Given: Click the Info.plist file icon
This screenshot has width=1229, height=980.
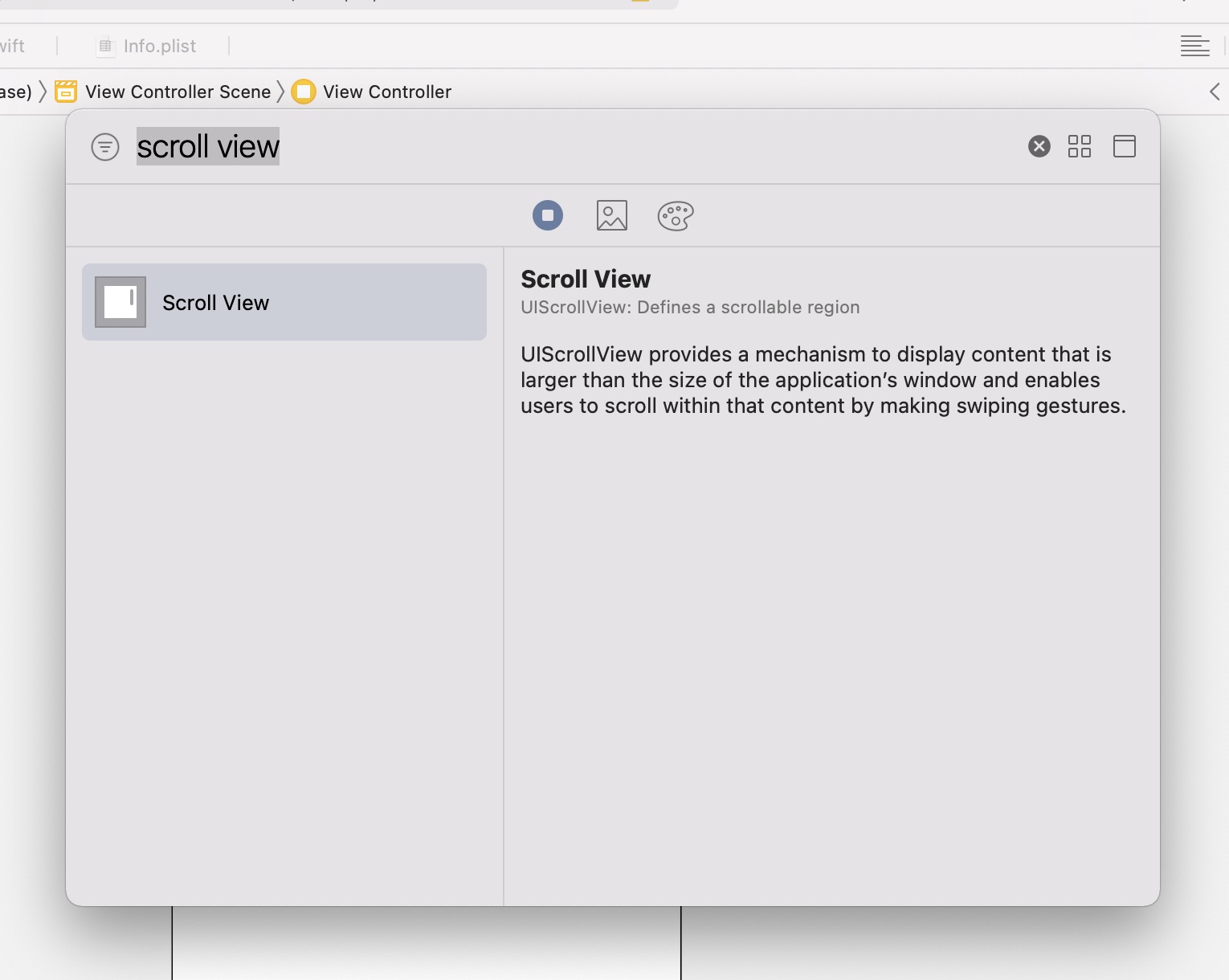Looking at the screenshot, I should point(105,47).
